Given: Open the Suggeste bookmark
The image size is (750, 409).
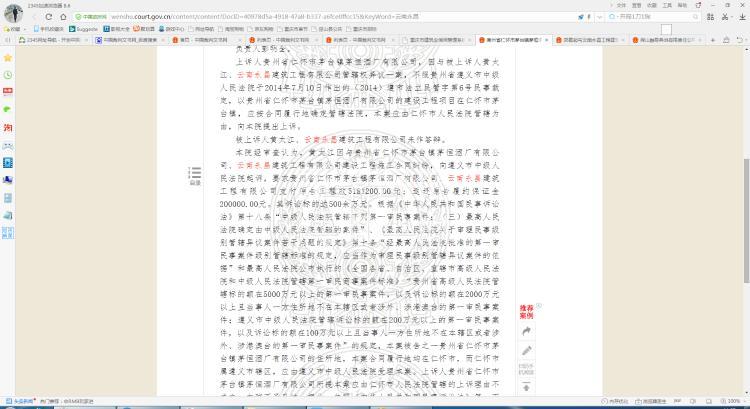Looking at the screenshot, I should pos(84,29).
